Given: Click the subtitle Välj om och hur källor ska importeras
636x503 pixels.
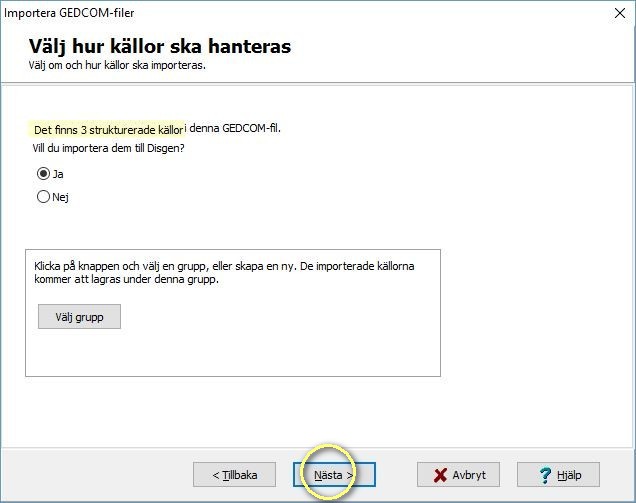Looking at the screenshot, I should pyautogui.click(x=117, y=65).
